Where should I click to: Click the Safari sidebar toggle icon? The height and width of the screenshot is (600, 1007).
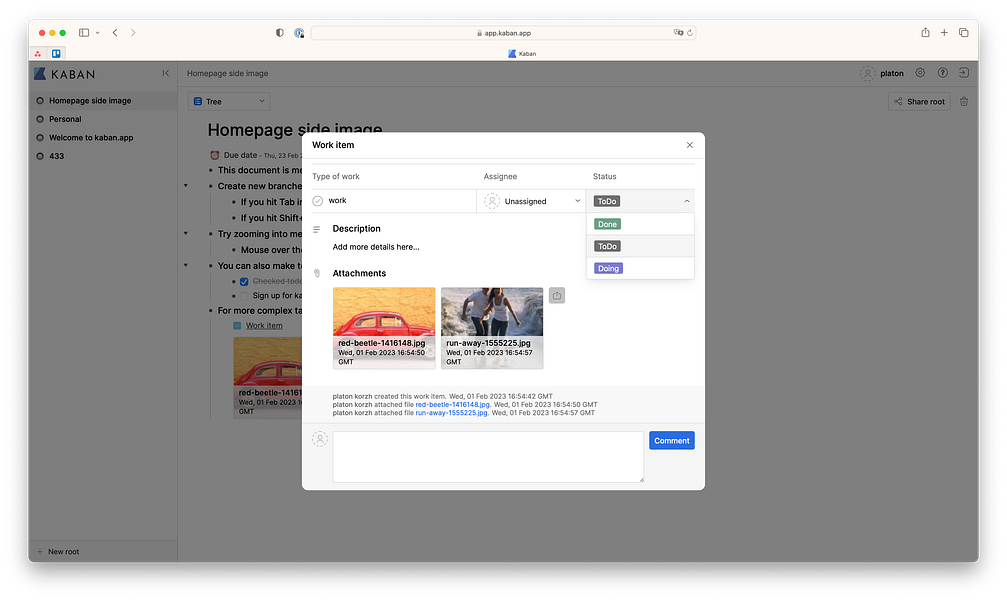pyautogui.click(x=84, y=33)
